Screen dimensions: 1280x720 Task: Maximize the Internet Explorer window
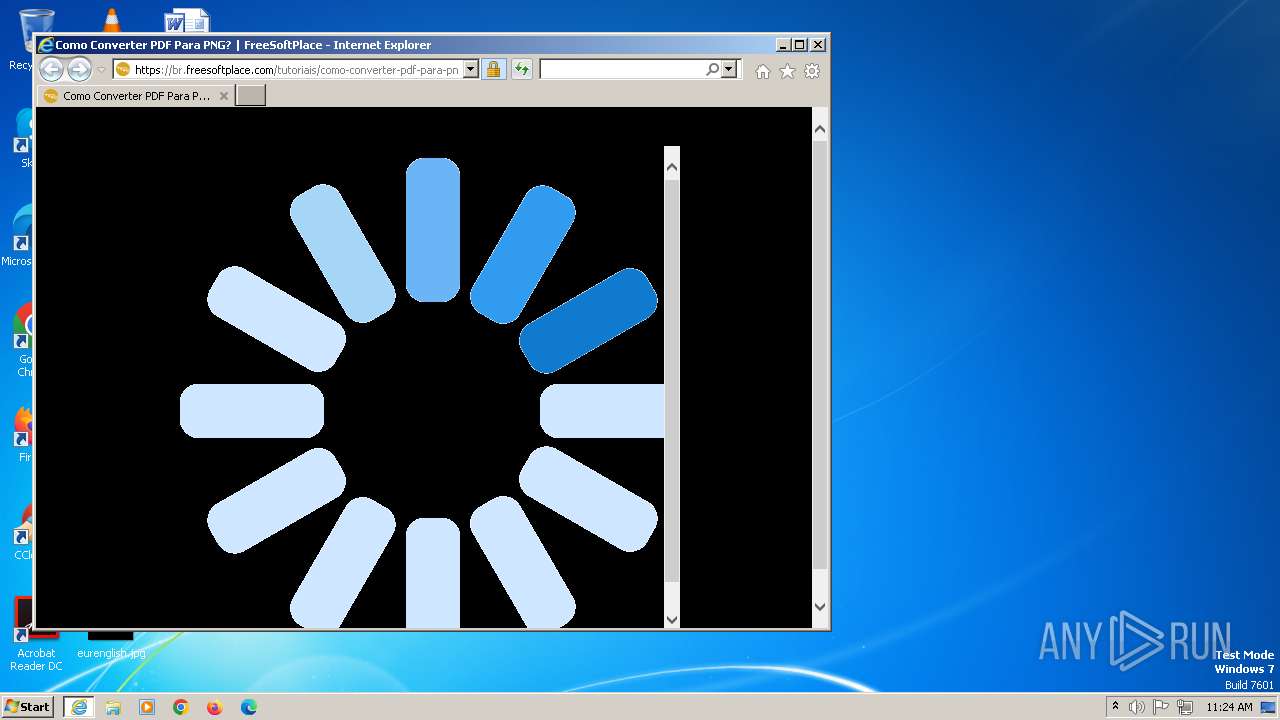point(799,45)
